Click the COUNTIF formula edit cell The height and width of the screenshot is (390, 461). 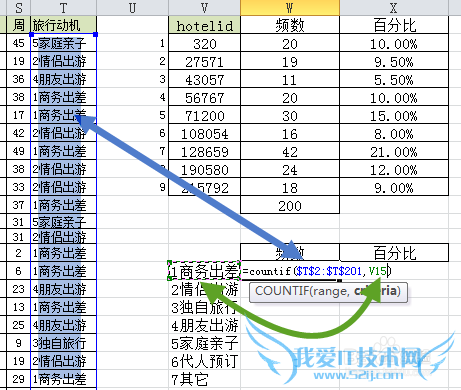(316, 271)
